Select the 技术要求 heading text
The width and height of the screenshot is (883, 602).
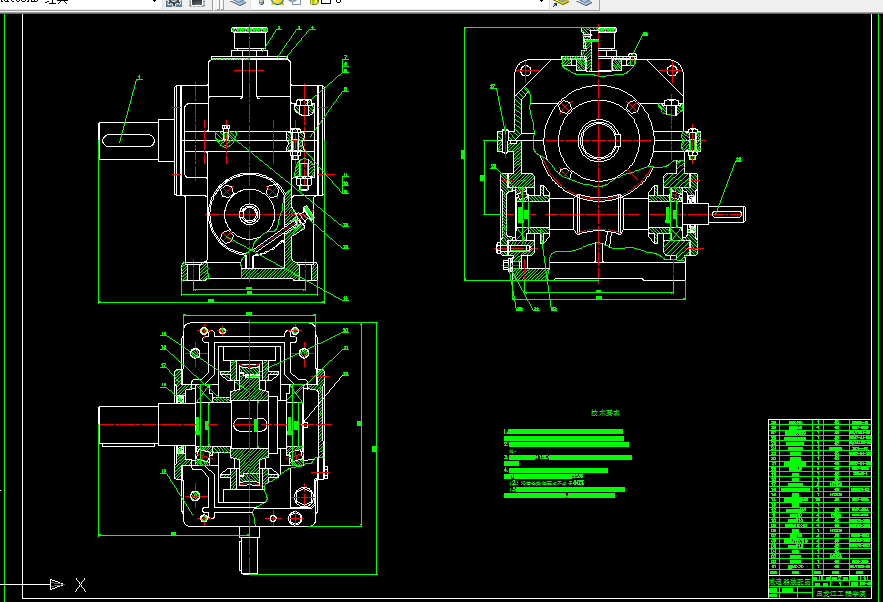point(605,413)
